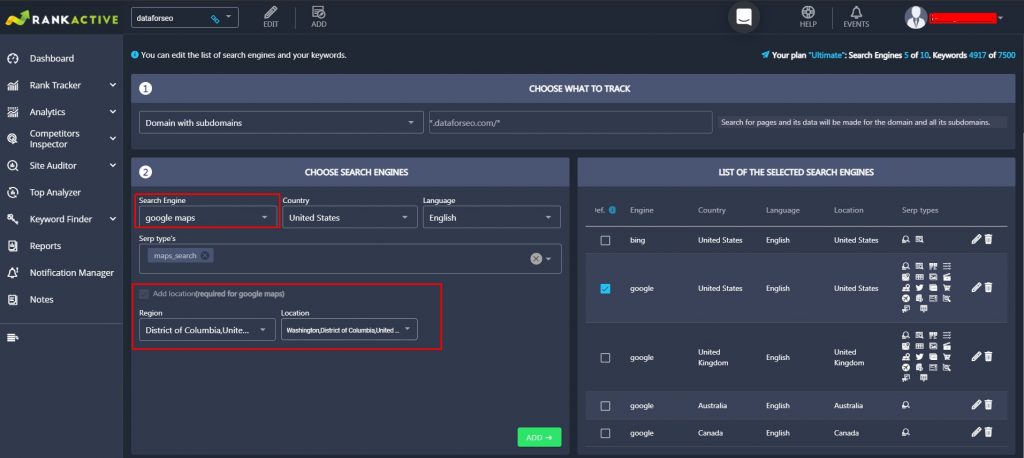Click the RankActive logo

[62, 18]
